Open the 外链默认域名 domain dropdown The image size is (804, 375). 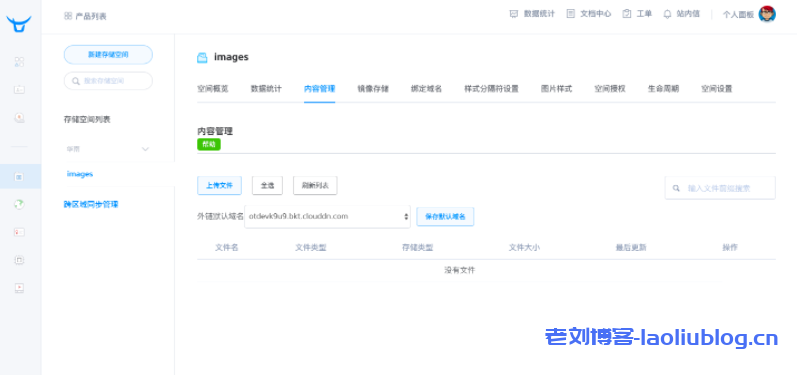coord(327,216)
